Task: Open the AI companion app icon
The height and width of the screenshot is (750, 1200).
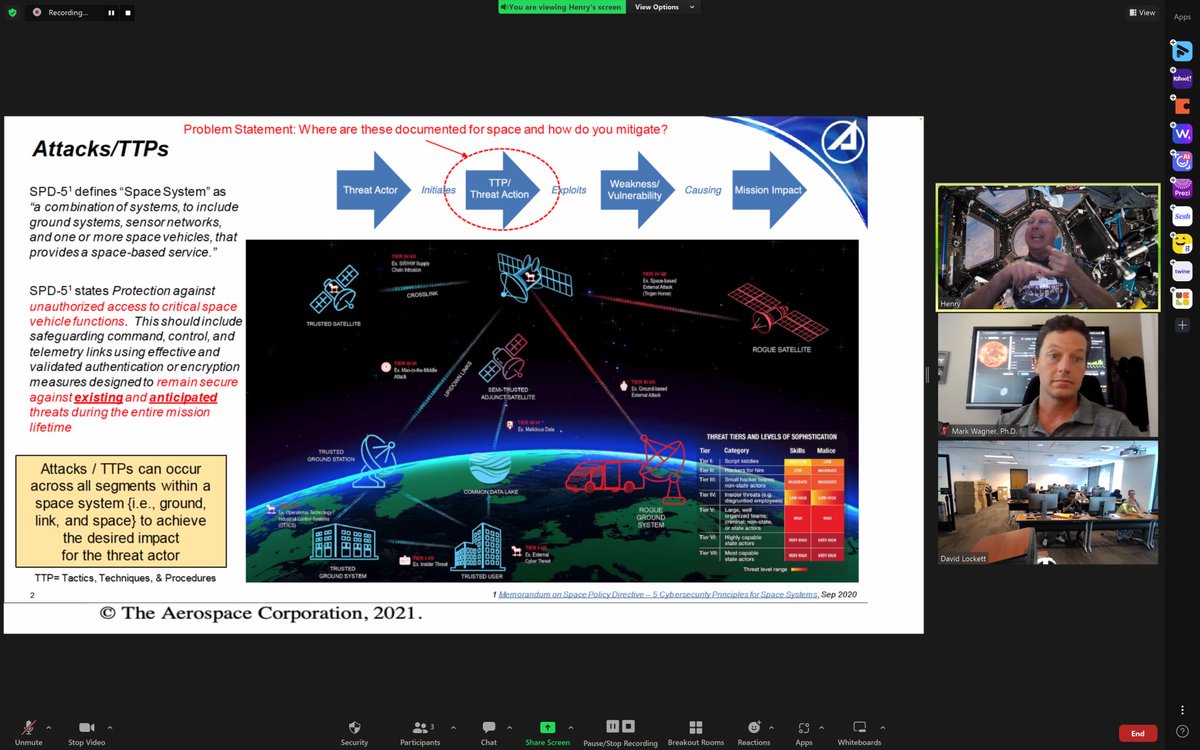Action: coord(1182,161)
